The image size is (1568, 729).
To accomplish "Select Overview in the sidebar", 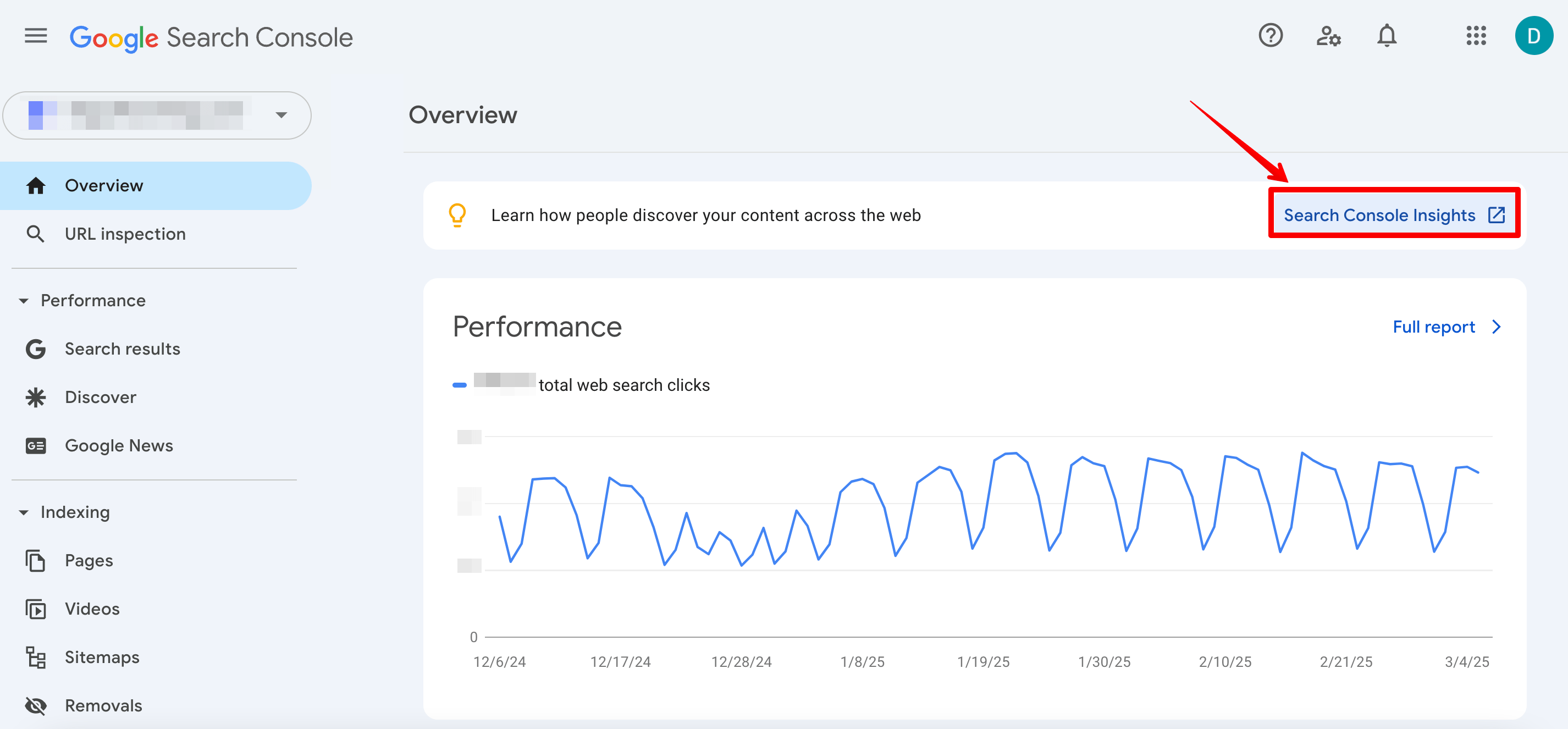I will pyautogui.click(x=103, y=185).
